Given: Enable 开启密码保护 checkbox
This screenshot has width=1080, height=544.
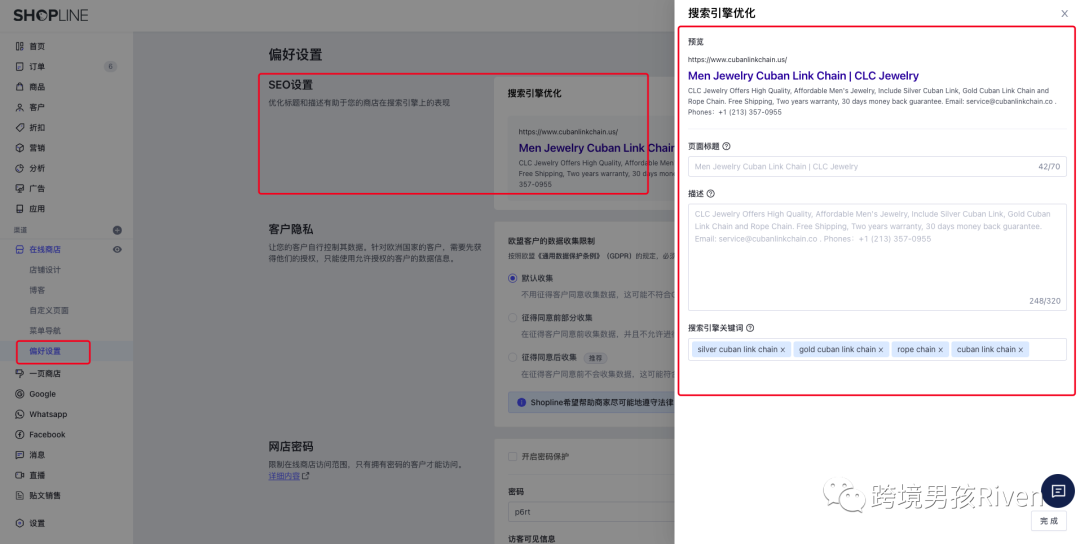Looking at the screenshot, I should [x=512, y=456].
